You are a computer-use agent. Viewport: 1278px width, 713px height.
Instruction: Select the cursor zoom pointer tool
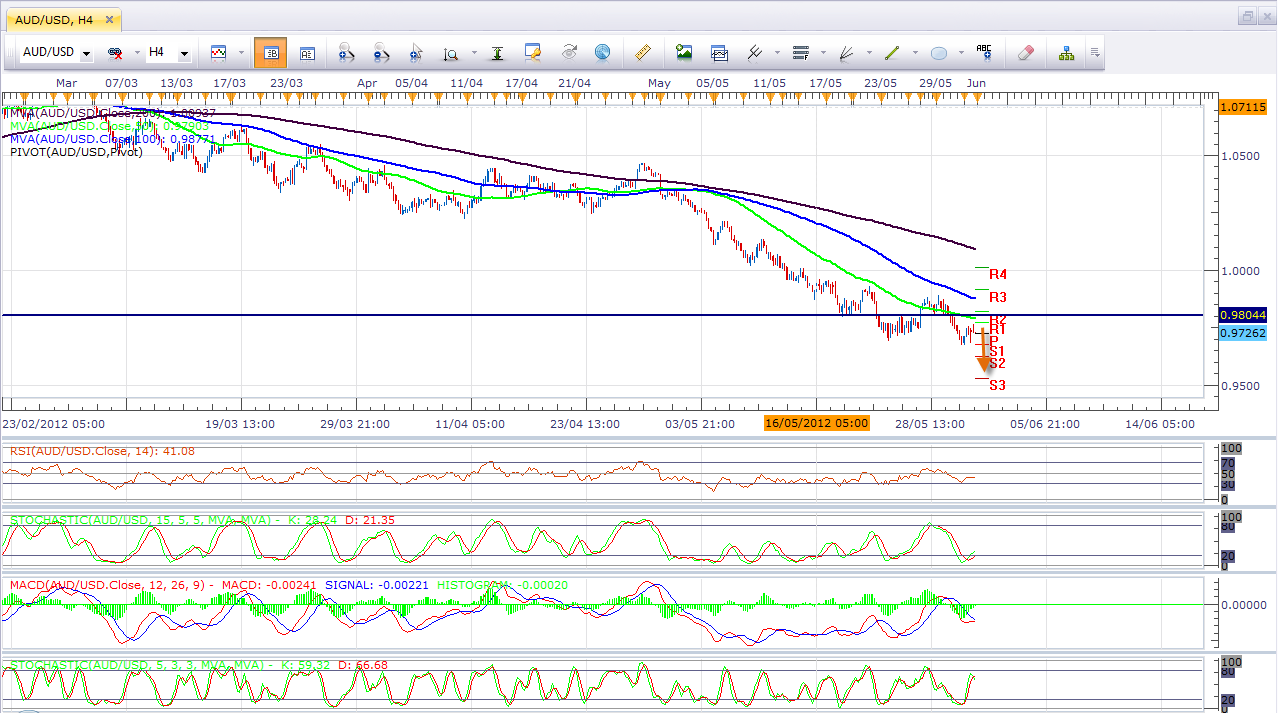[x=416, y=52]
